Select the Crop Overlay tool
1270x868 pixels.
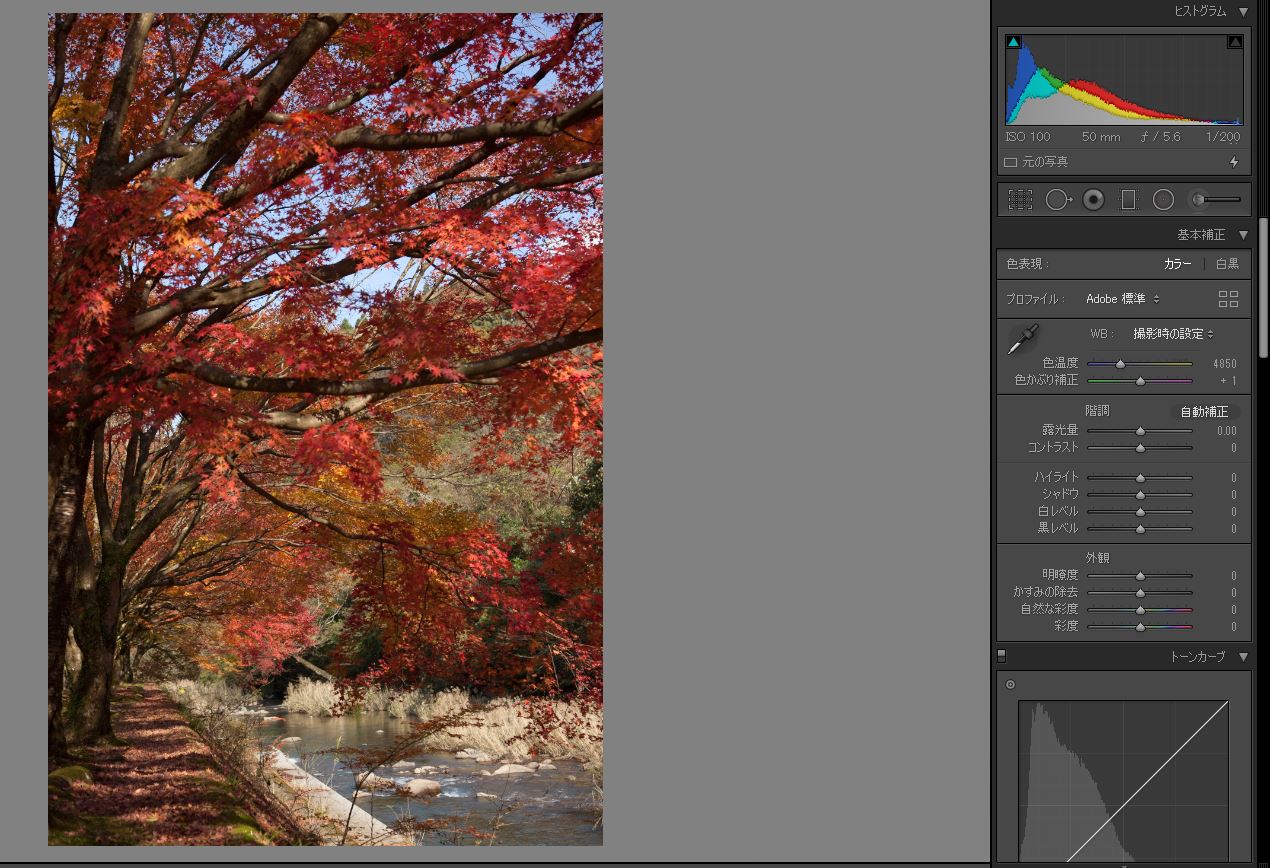(1020, 200)
